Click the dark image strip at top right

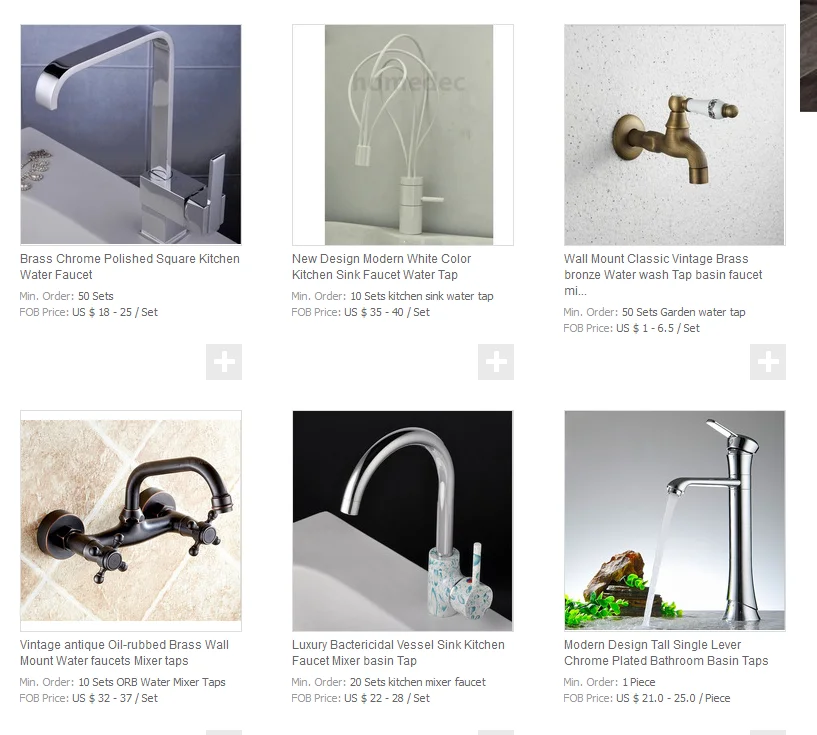(808, 55)
